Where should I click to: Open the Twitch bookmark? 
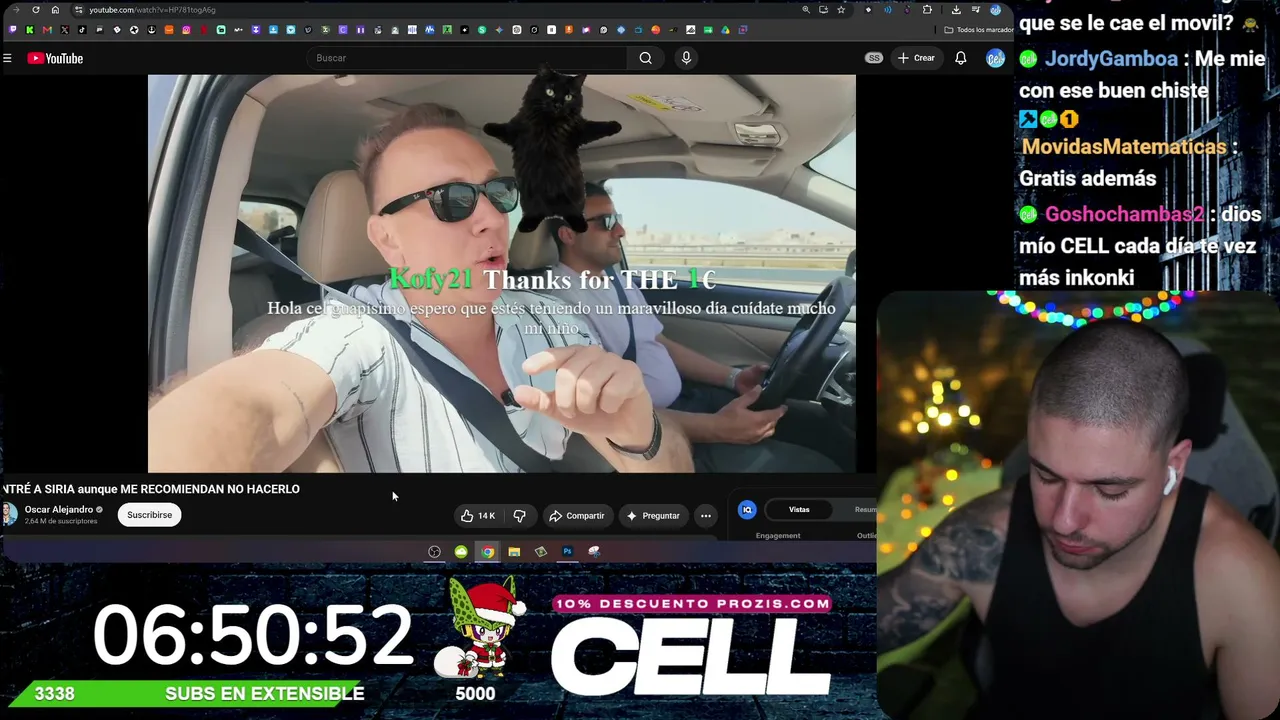12,30
